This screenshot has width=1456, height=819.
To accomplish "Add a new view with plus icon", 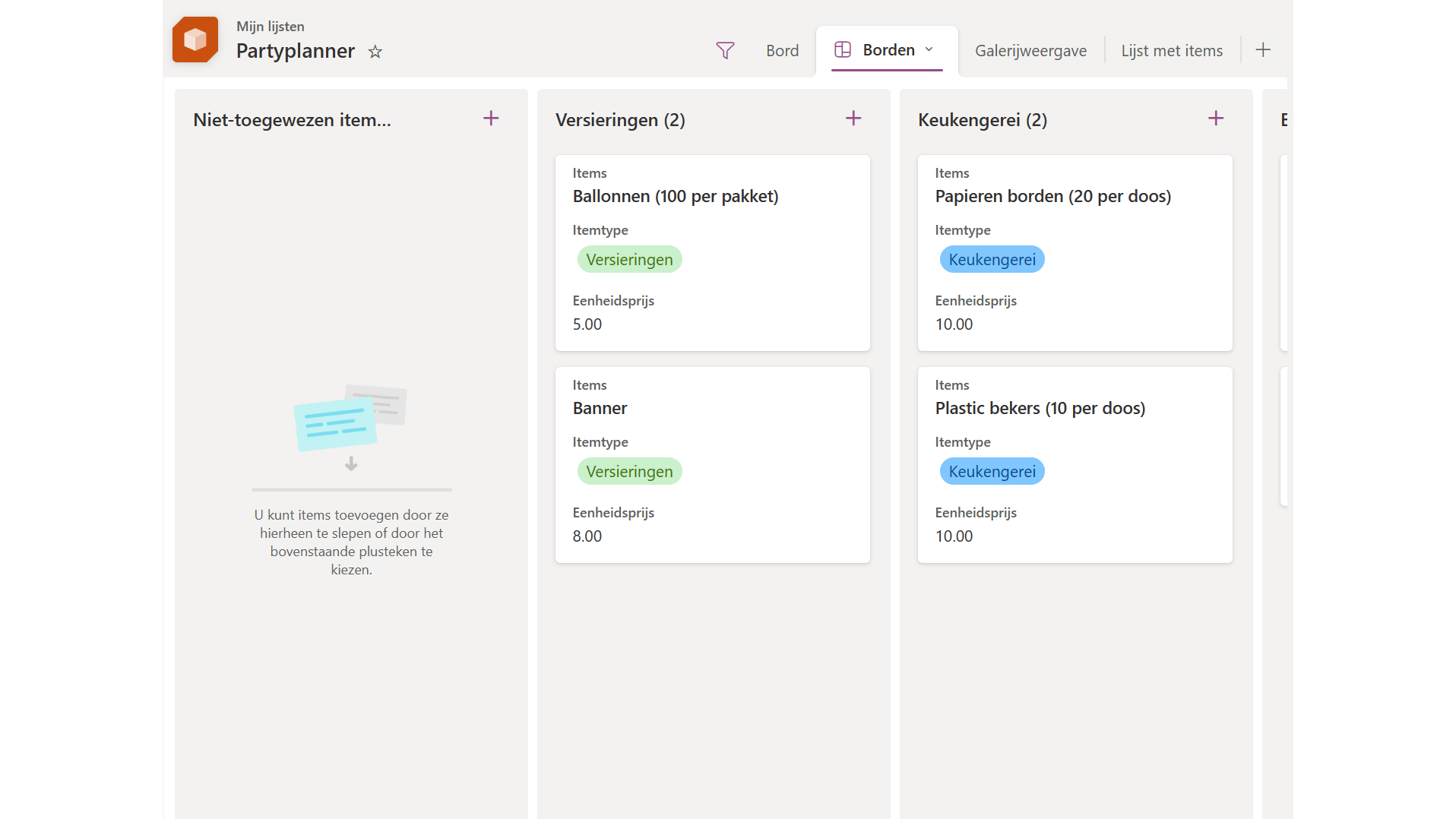I will coord(1263,50).
